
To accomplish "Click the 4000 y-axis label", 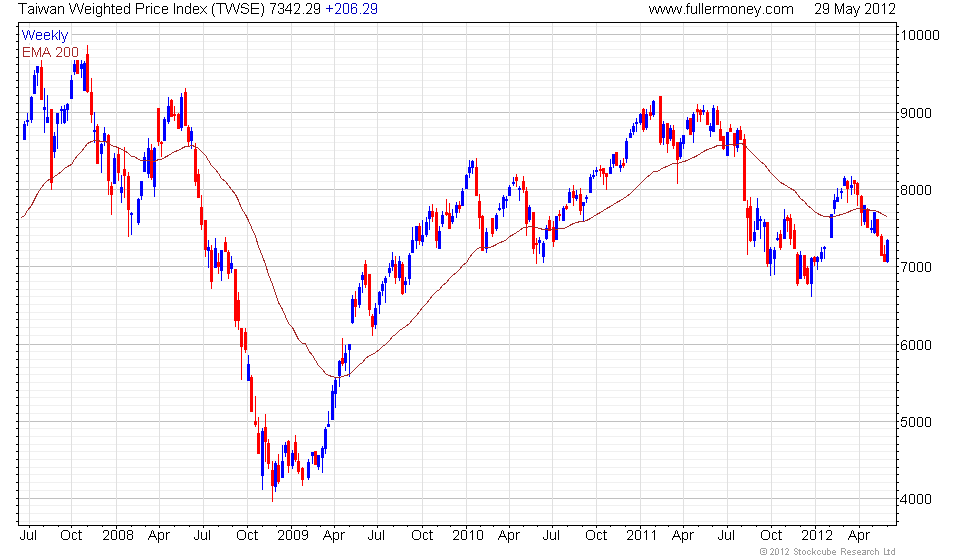I will coord(916,499).
